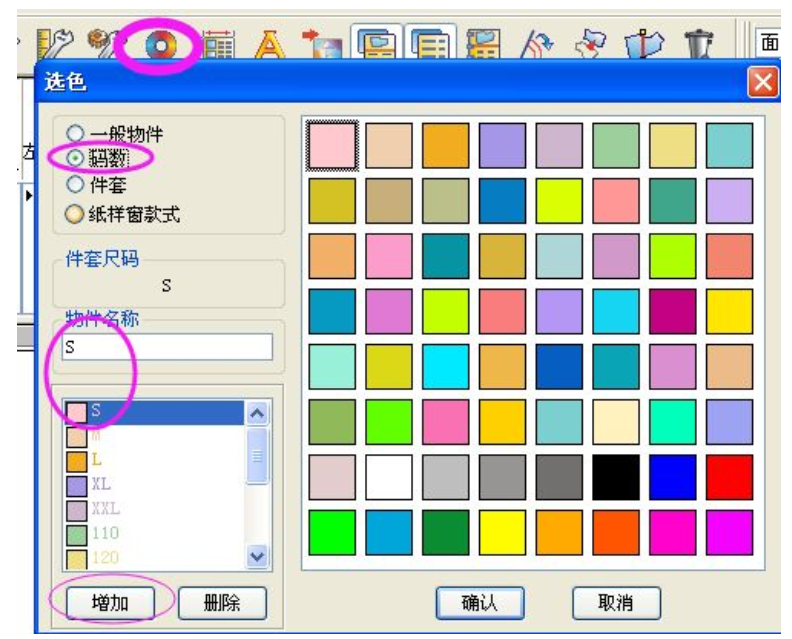Select size S in the list
Viewport: 792px width, 639px height.
[155, 412]
